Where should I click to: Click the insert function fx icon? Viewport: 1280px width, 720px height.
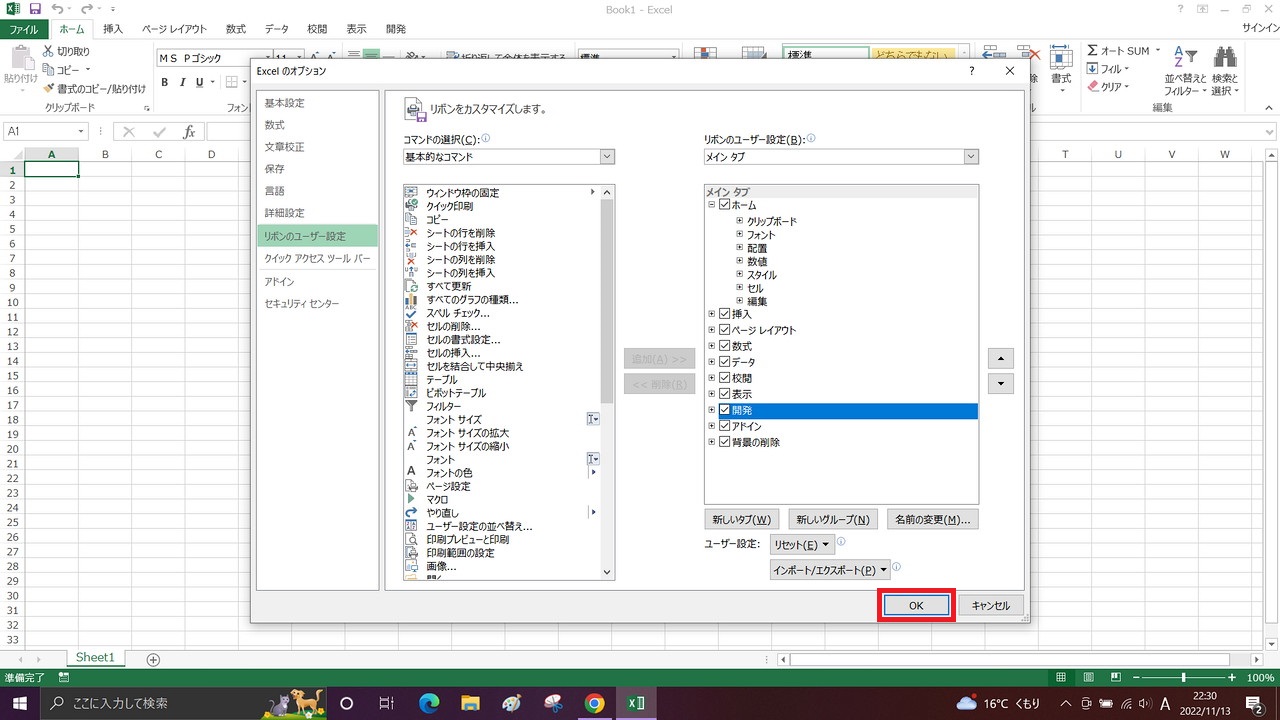point(189,132)
